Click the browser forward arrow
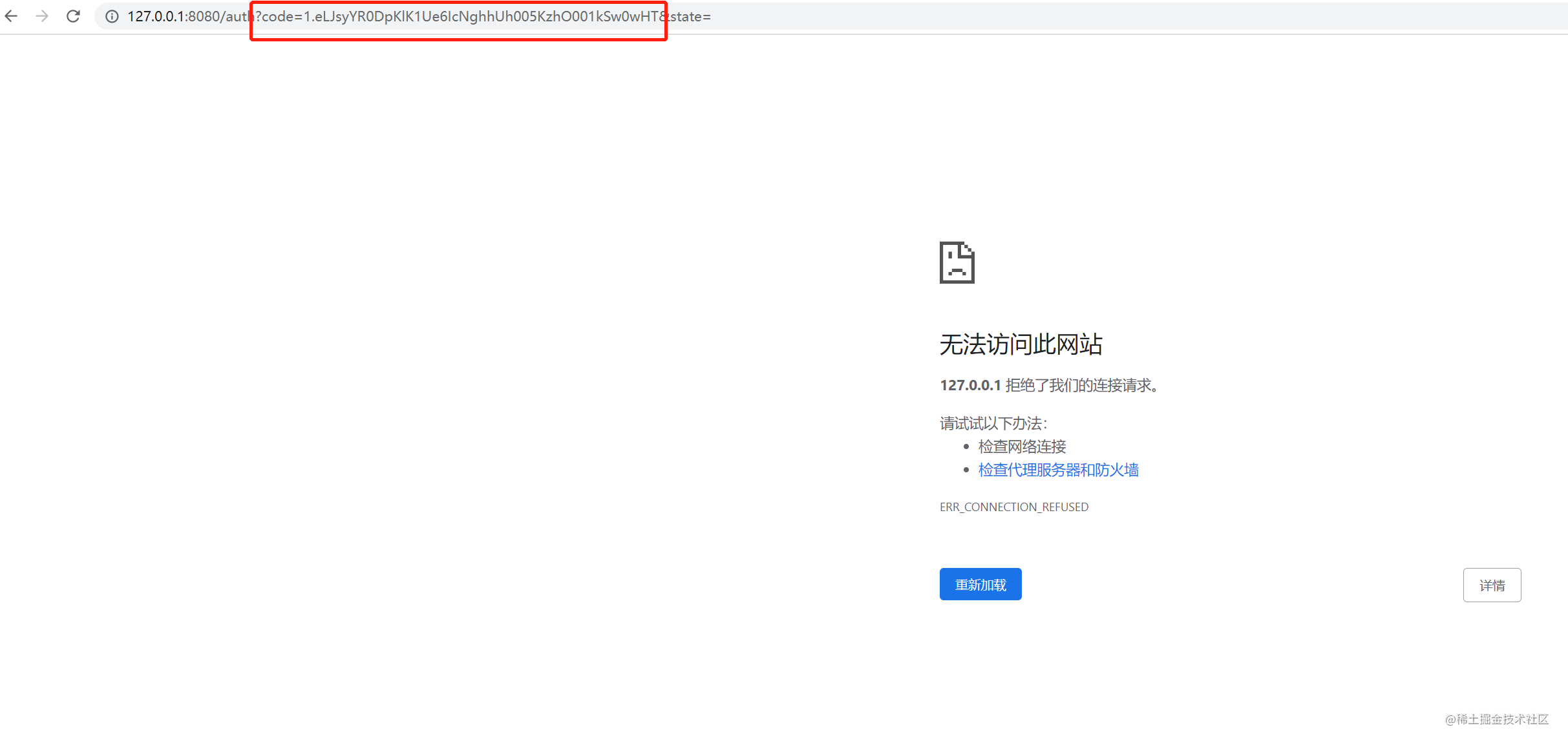This screenshot has width=1568, height=745. click(42, 16)
